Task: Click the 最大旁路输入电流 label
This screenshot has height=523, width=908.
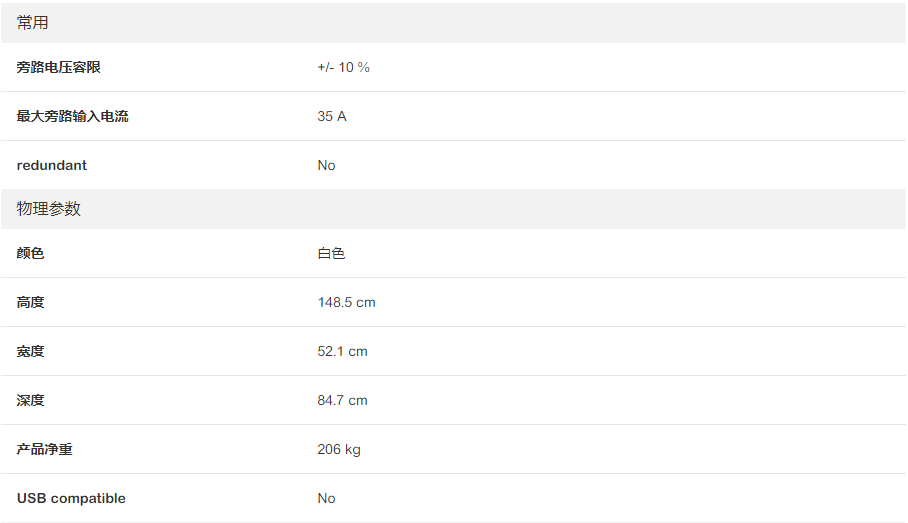Action: [73, 116]
